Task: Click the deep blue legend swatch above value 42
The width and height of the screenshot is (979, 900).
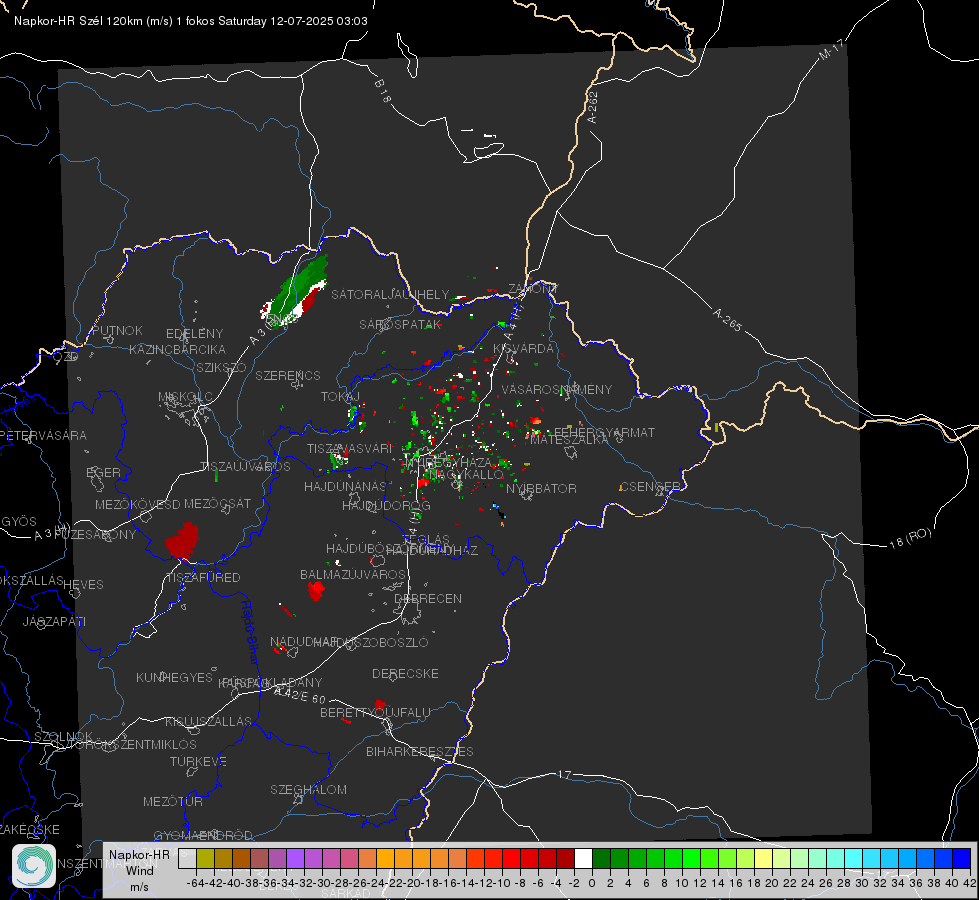Action: 962,858
